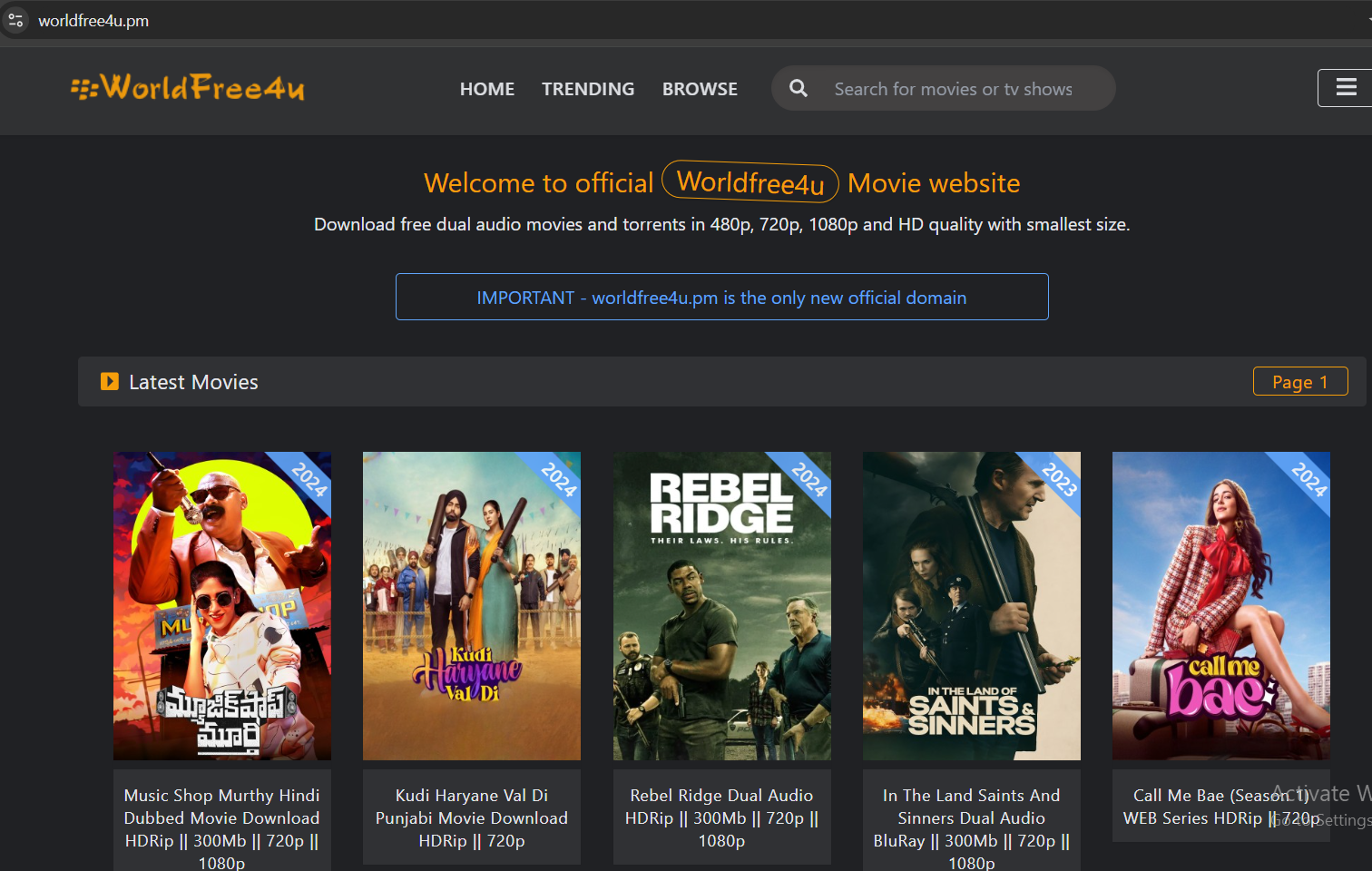Open the HOME menu item

487,89
